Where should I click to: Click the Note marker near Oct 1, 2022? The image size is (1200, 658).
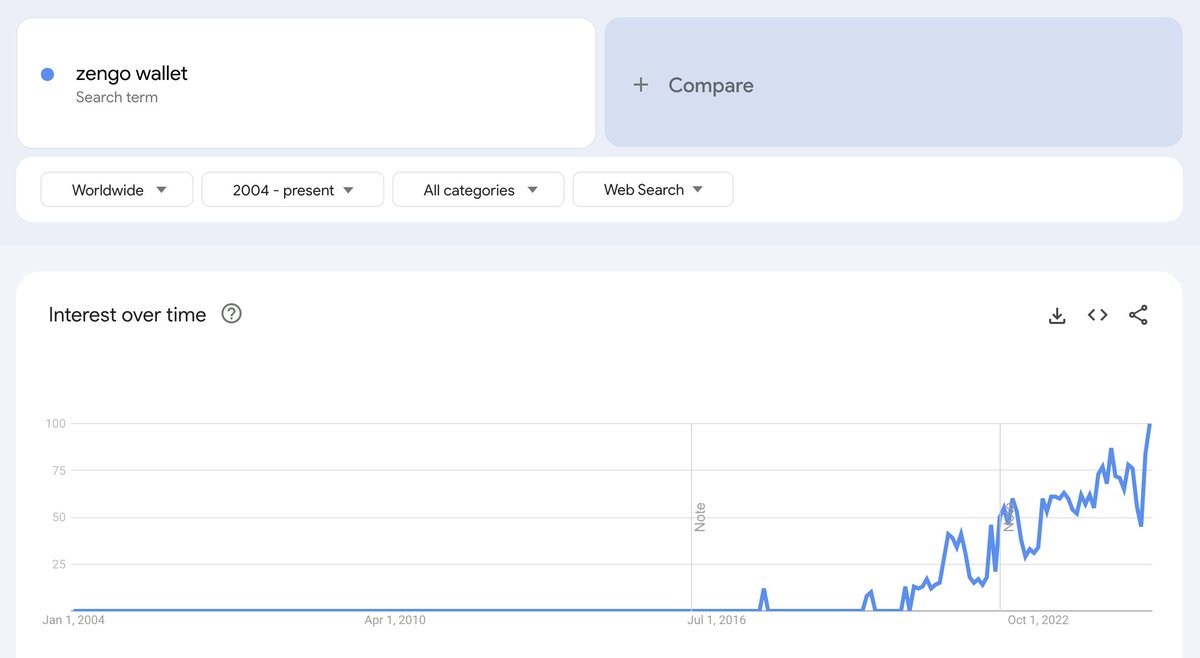click(1009, 517)
